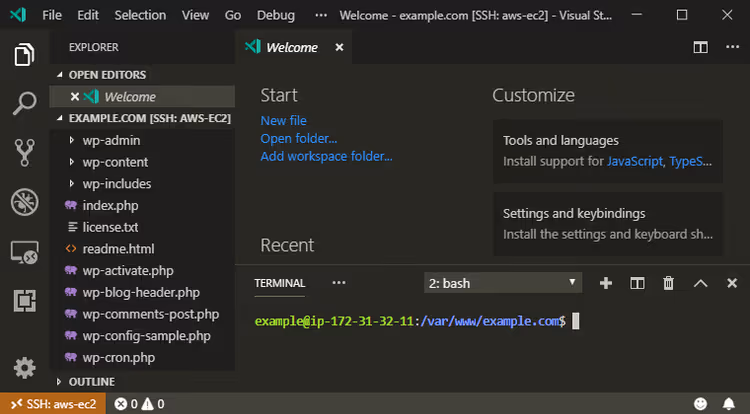This screenshot has height=414, width=750.
Task: Open the View menu
Action: (x=195, y=15)
